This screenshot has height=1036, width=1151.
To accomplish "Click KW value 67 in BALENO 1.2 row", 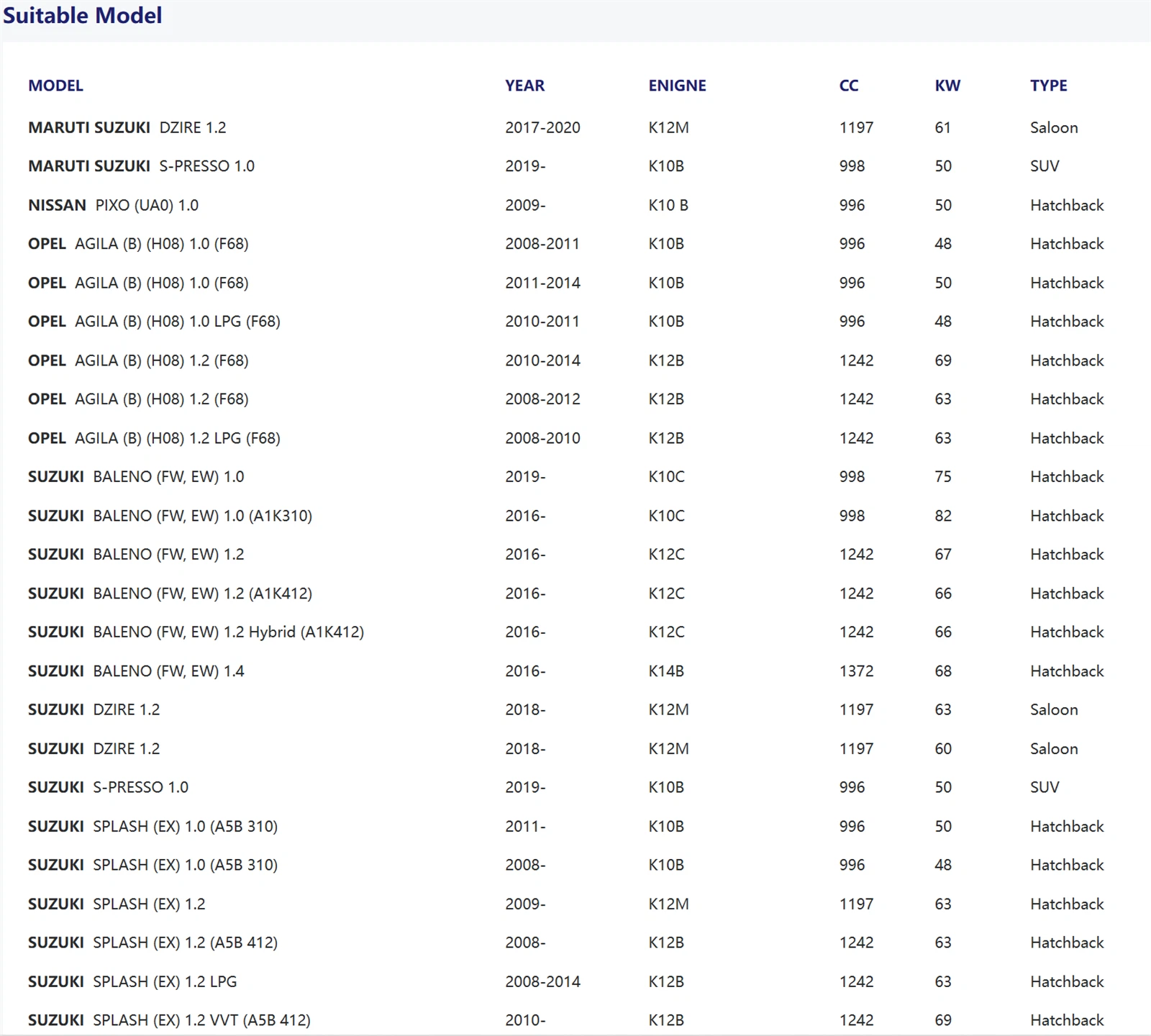I will pyautogui.click(x=943, y=555).
